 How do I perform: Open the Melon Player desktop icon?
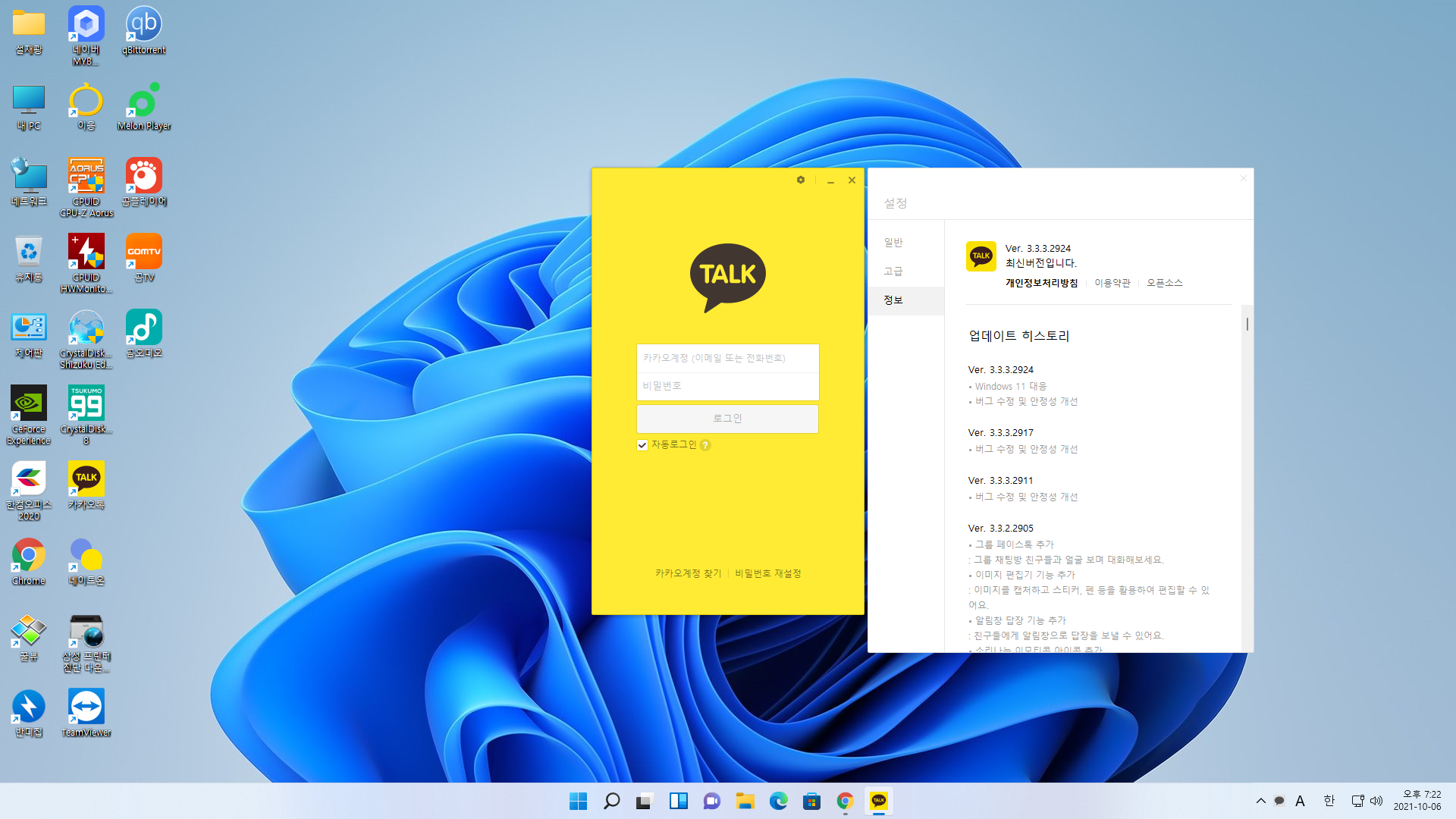[x=143, y=106]
